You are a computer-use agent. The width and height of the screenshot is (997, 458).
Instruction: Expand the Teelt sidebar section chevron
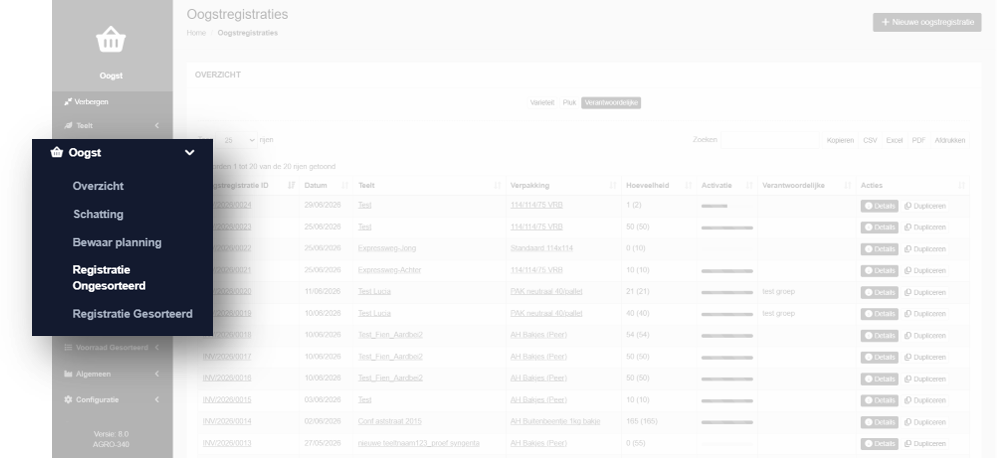[157, 126]
